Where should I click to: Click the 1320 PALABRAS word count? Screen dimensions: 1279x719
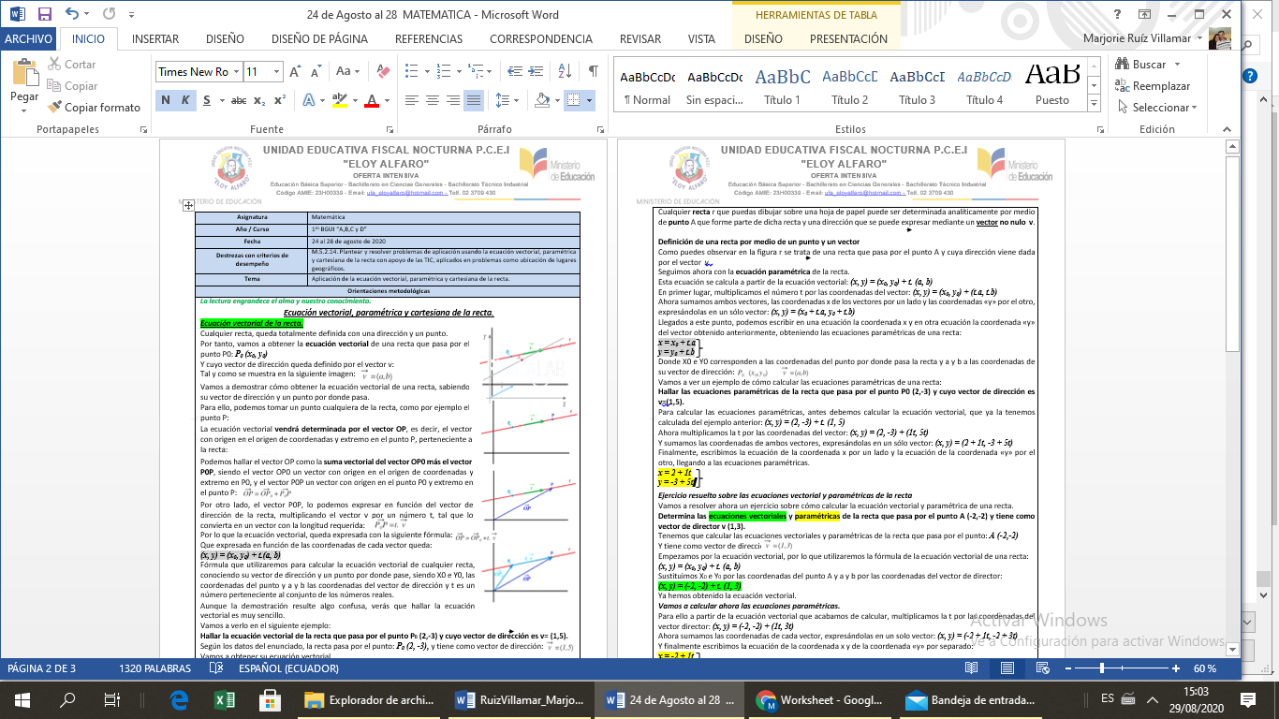pos(155,668)
